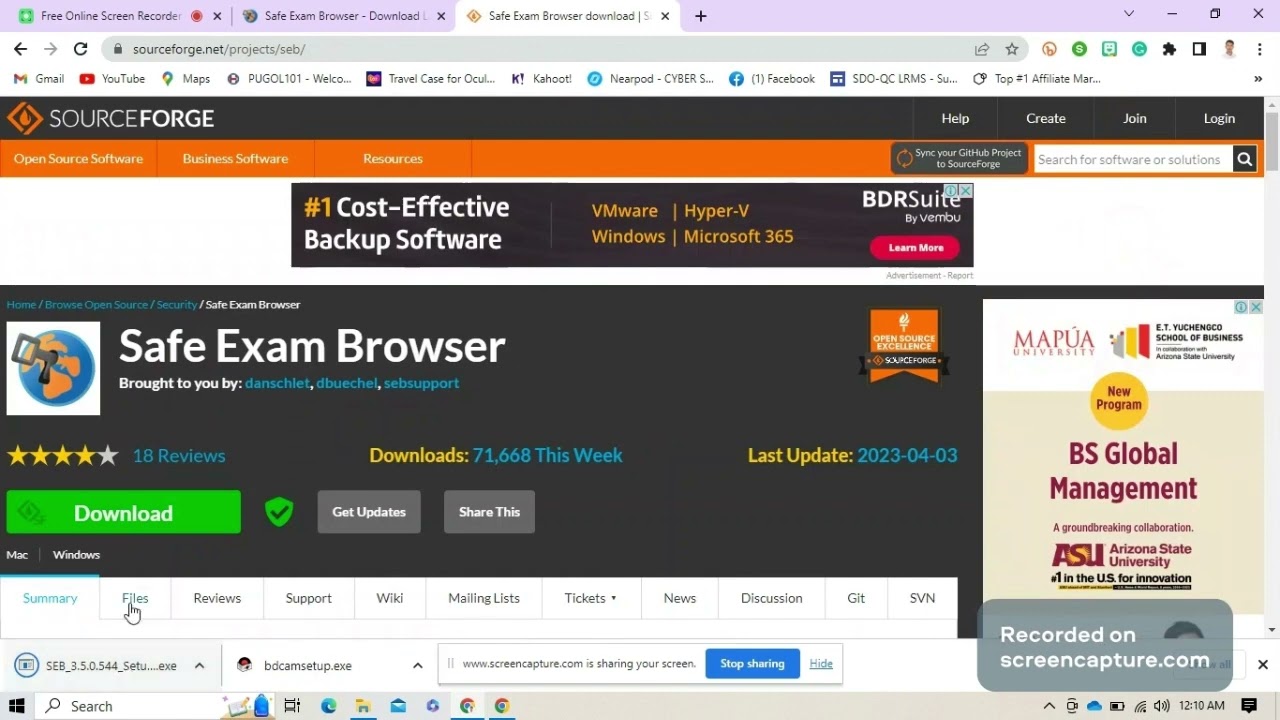Click the Open Source Excellence badge
The height and width of the screenshot is (720, 1280).
click(904, 346)
